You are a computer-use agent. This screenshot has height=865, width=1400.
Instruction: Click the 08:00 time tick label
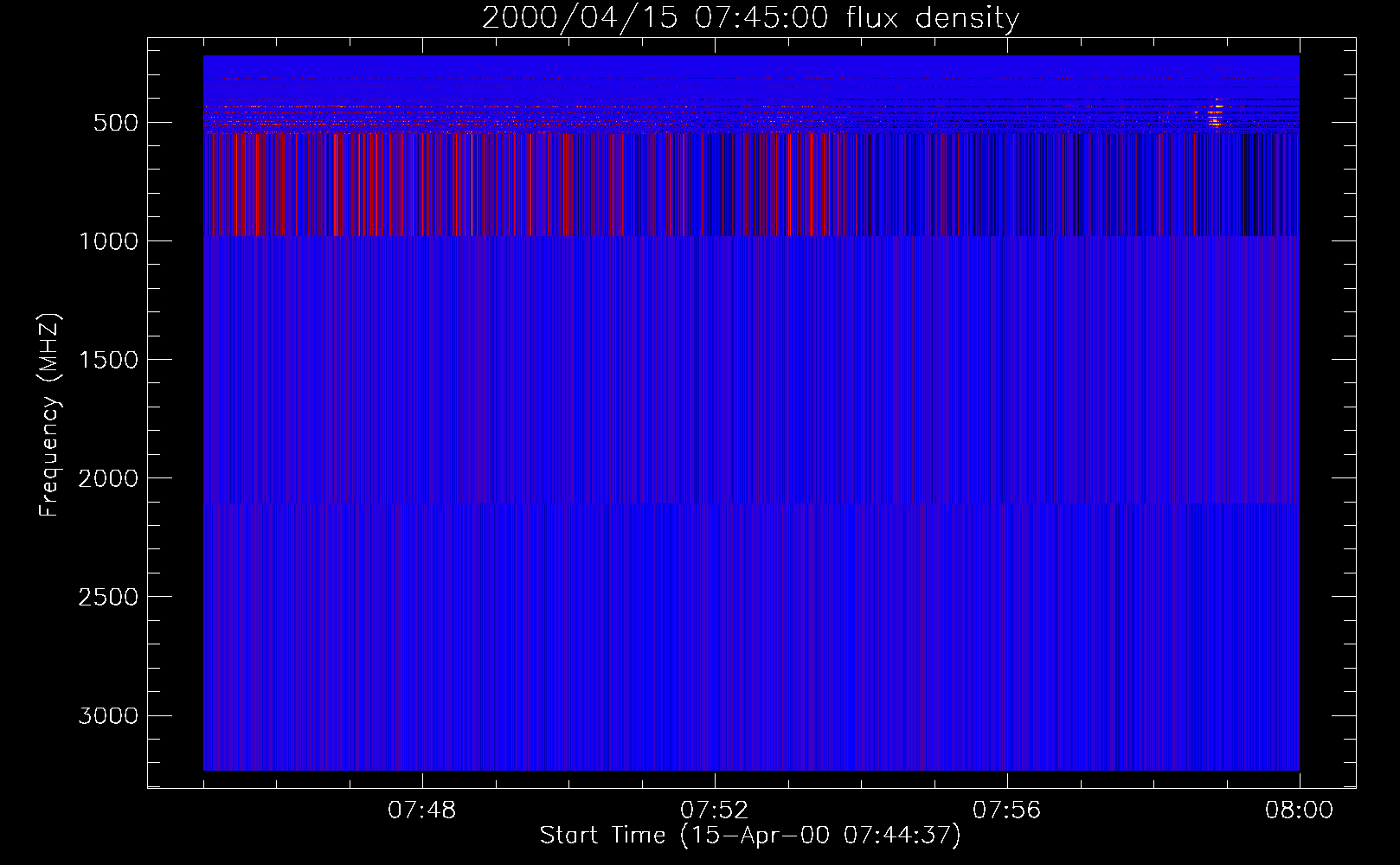click(1299, 811)
